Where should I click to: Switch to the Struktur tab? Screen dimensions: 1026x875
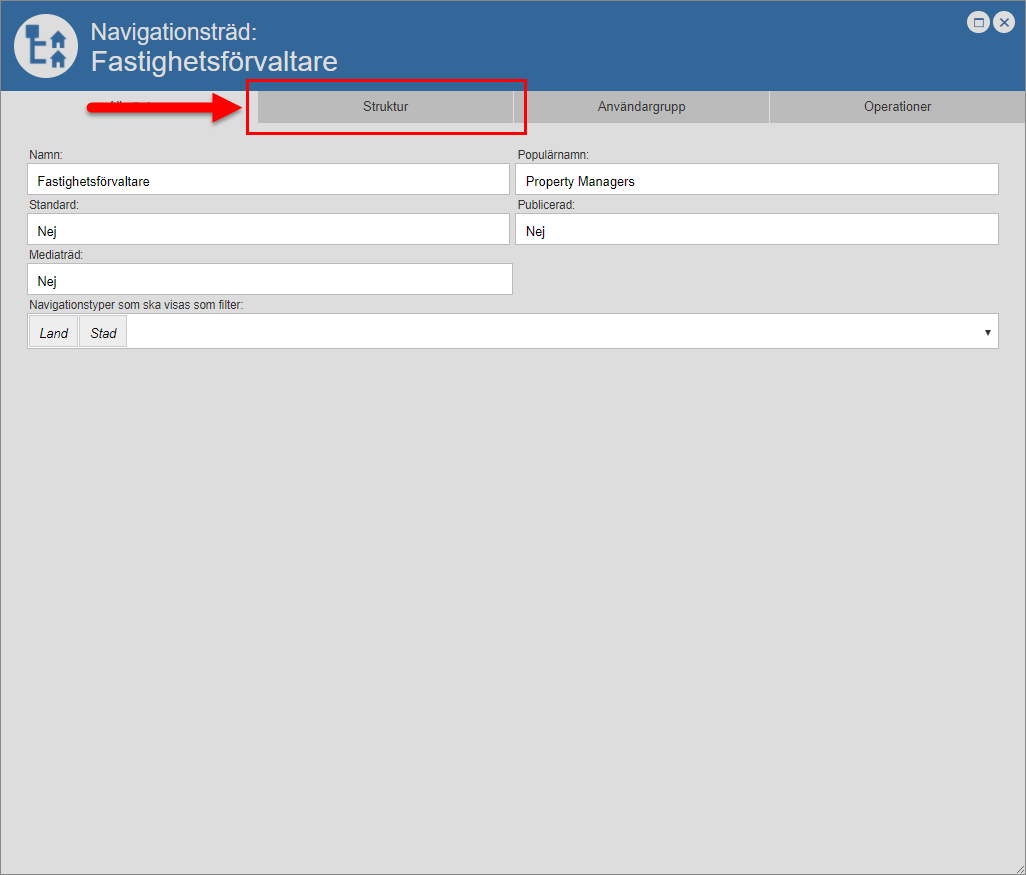[385, 107]
